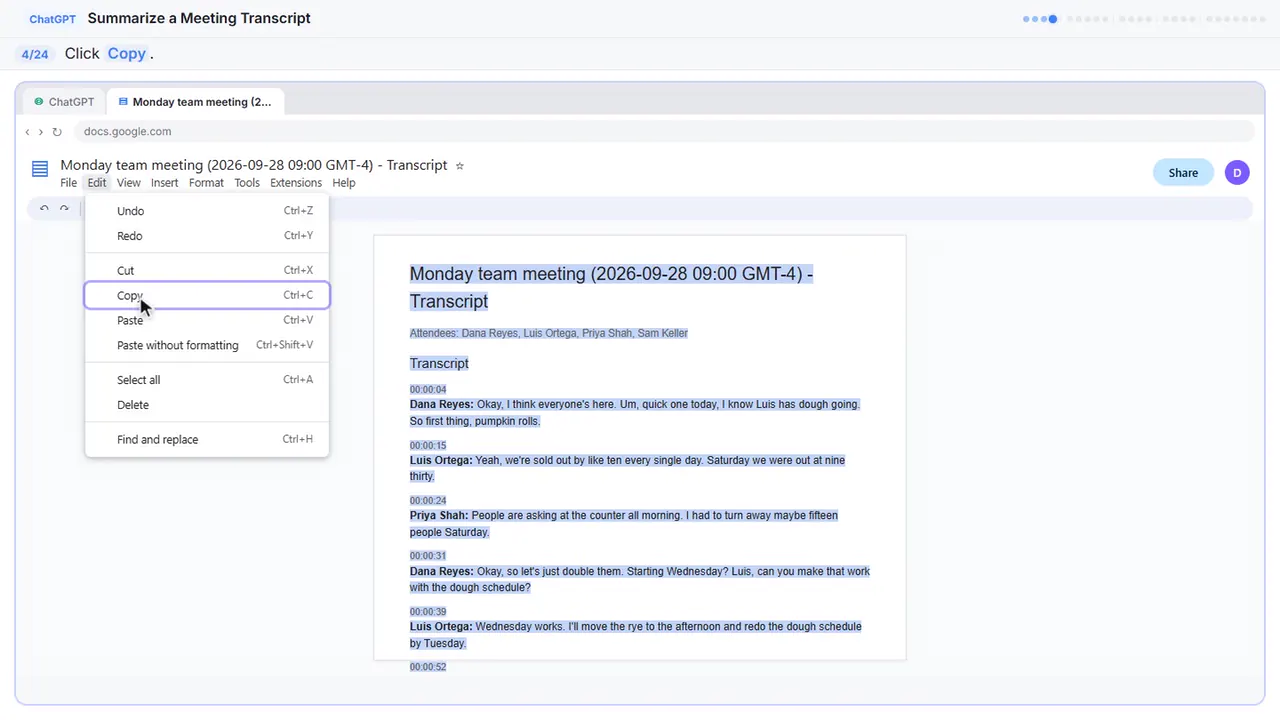Click the Share button
Viewport: 1280px width, 720px height.
point(1183,173)
